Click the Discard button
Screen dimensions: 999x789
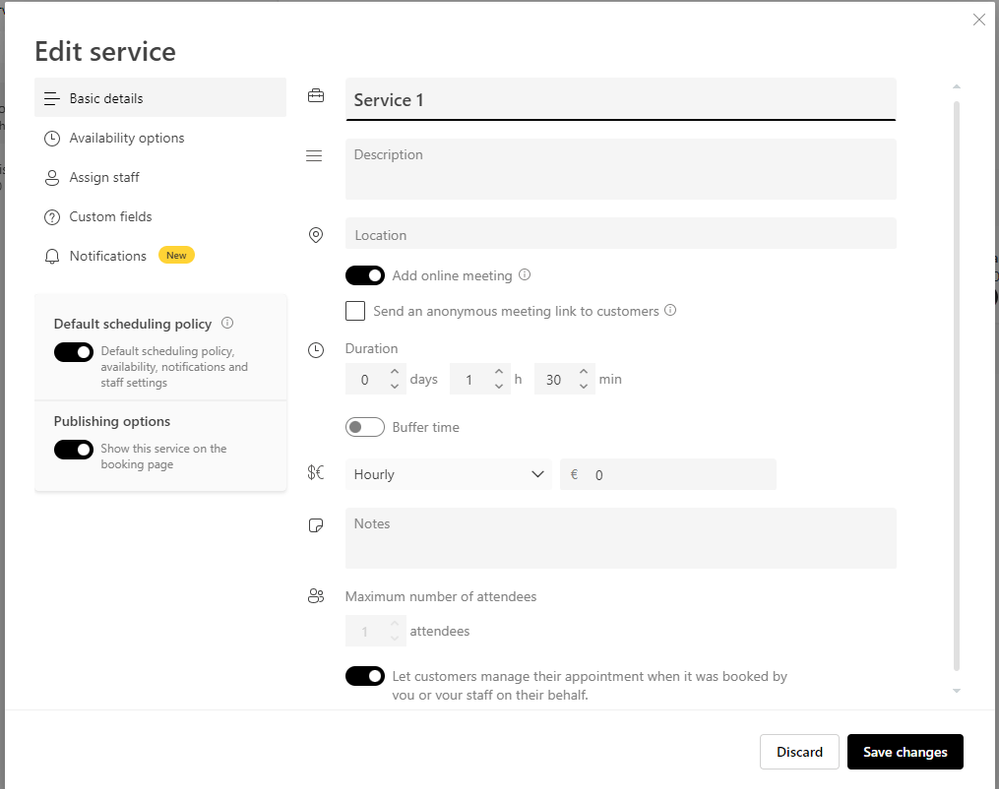tap(799, 752)
